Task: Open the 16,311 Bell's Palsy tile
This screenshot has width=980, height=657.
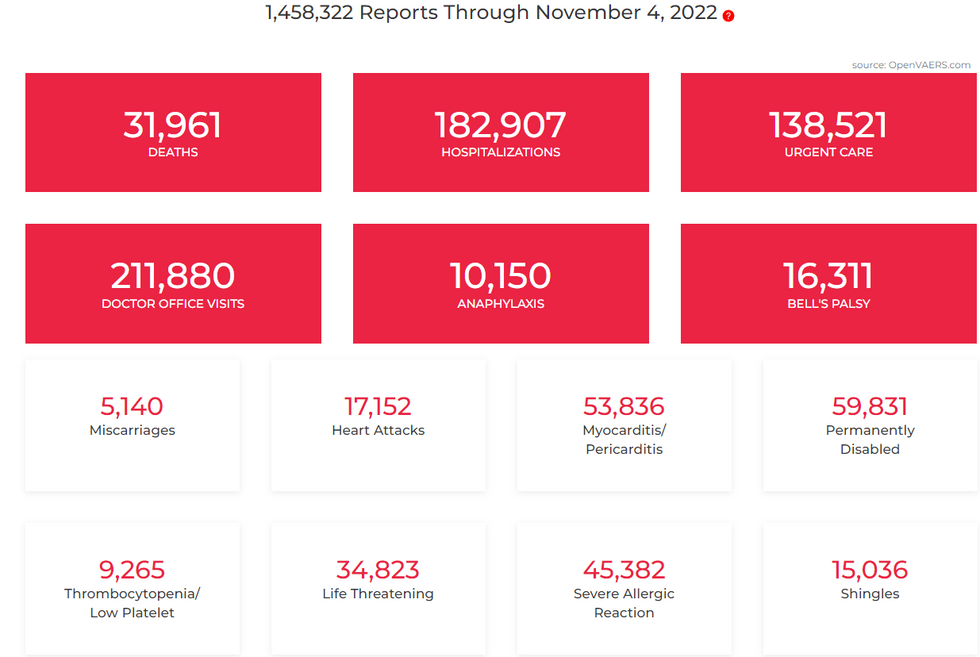Action: [x=828, y=283]
